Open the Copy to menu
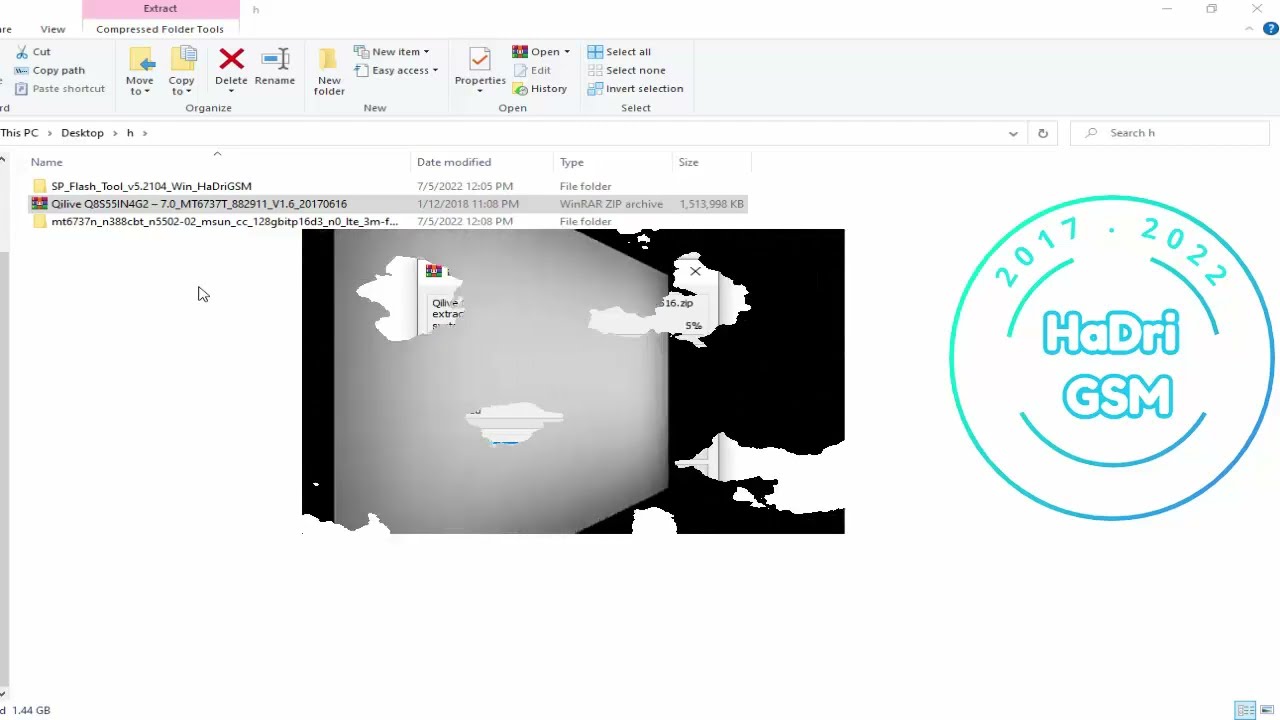Image resolution: width=1280 pixels, height=720 pixels. coord(182,71)
